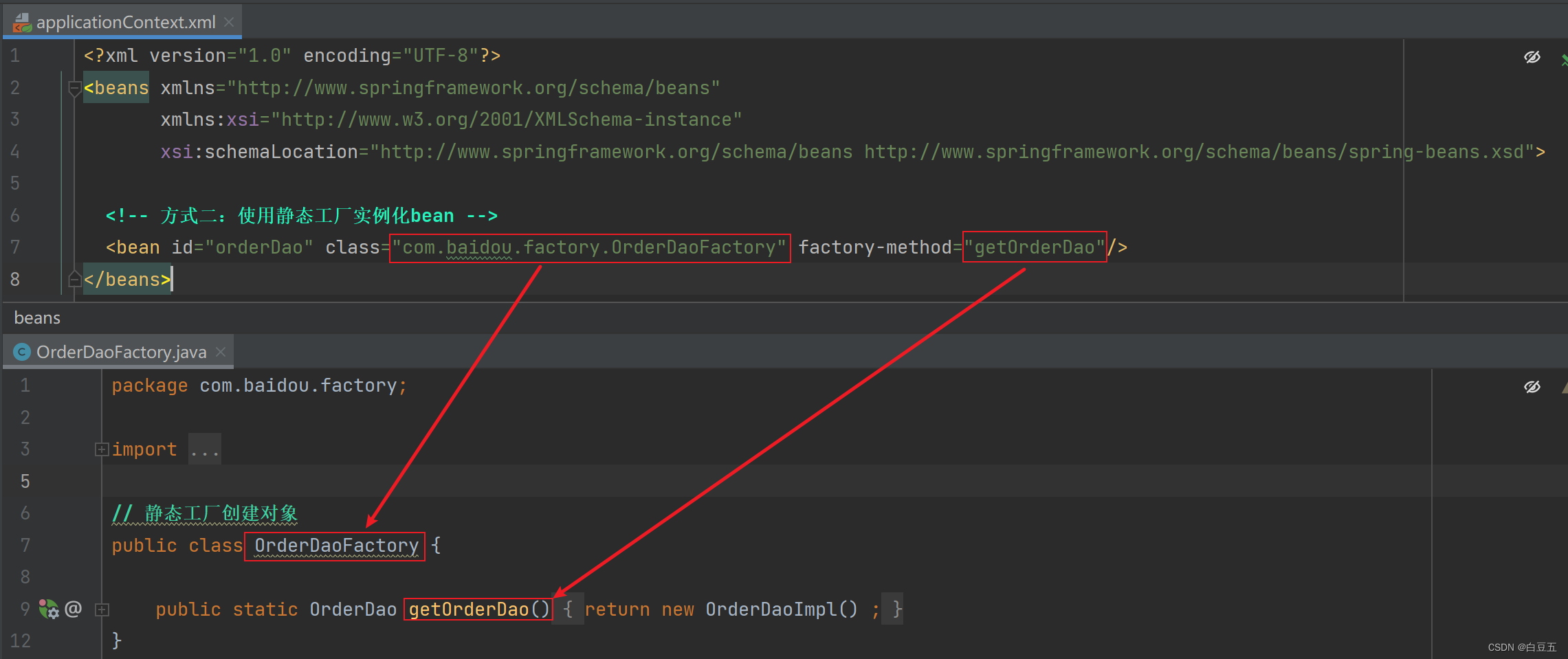
Task: Click the 'factory-method' attribute name
Action: (875, 247)
